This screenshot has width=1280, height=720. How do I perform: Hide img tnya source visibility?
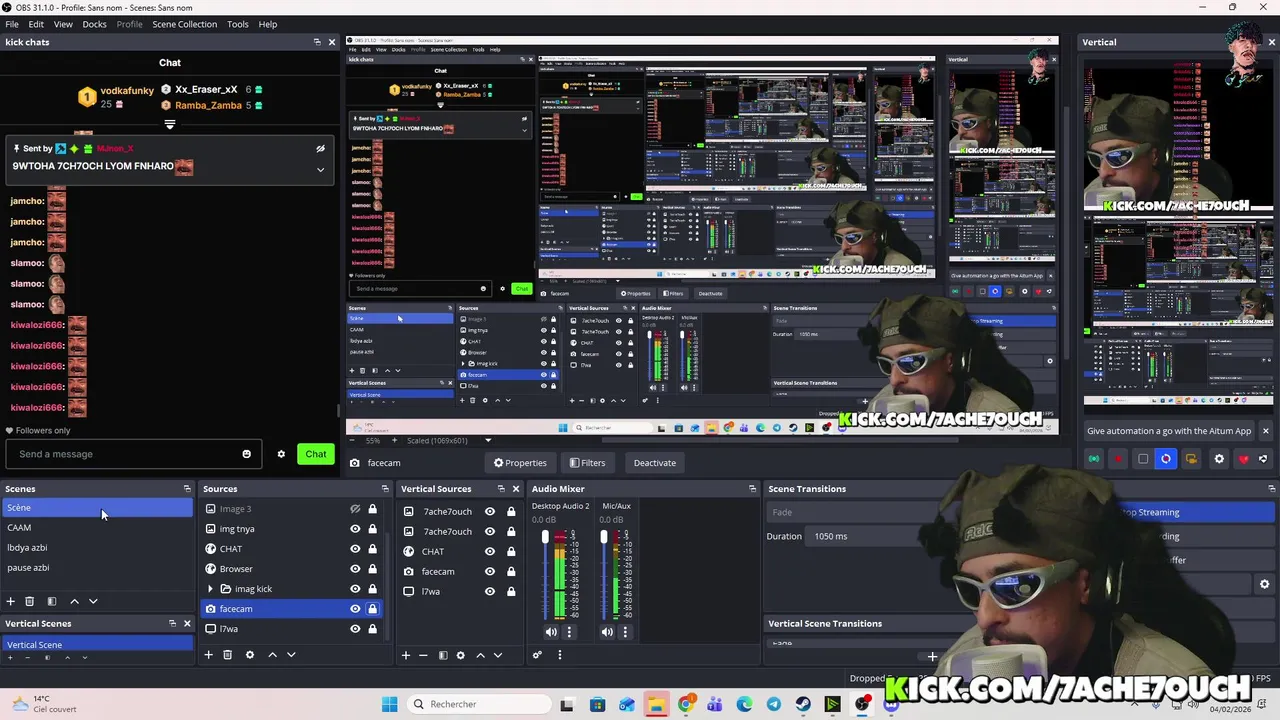(355, 529)
